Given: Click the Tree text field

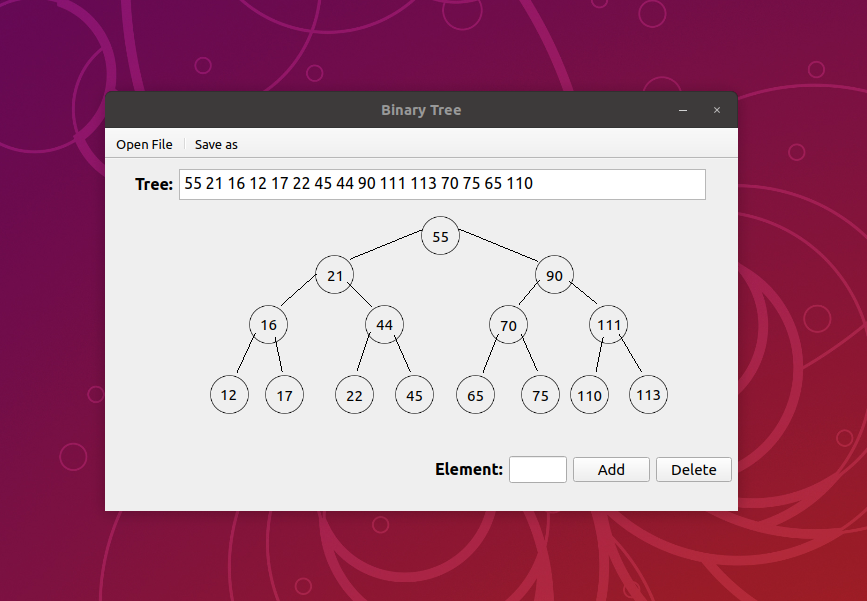Looking at the screenshot, I should (442, 184).
